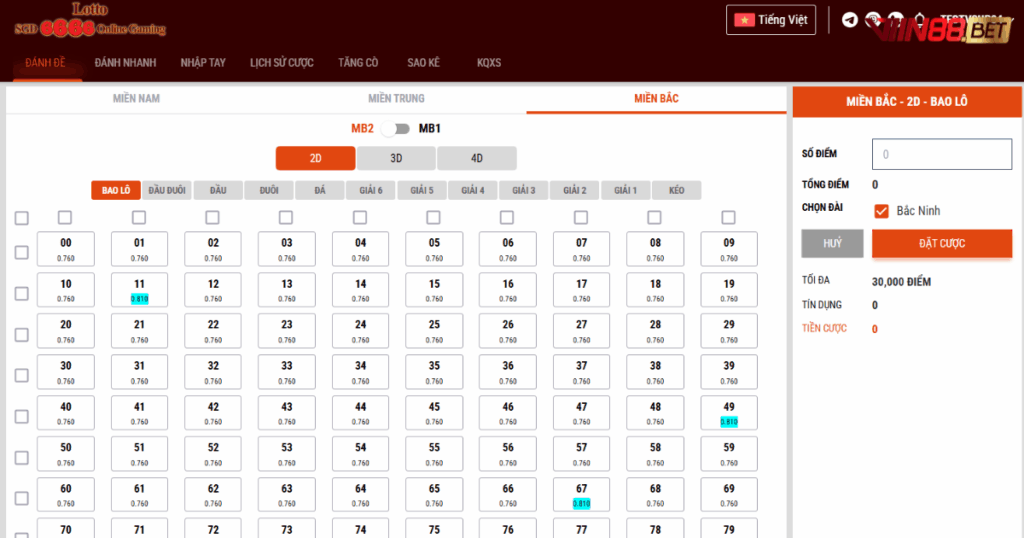
Task: Click the Telegram icon in header
Action: [x=850, y=20]
